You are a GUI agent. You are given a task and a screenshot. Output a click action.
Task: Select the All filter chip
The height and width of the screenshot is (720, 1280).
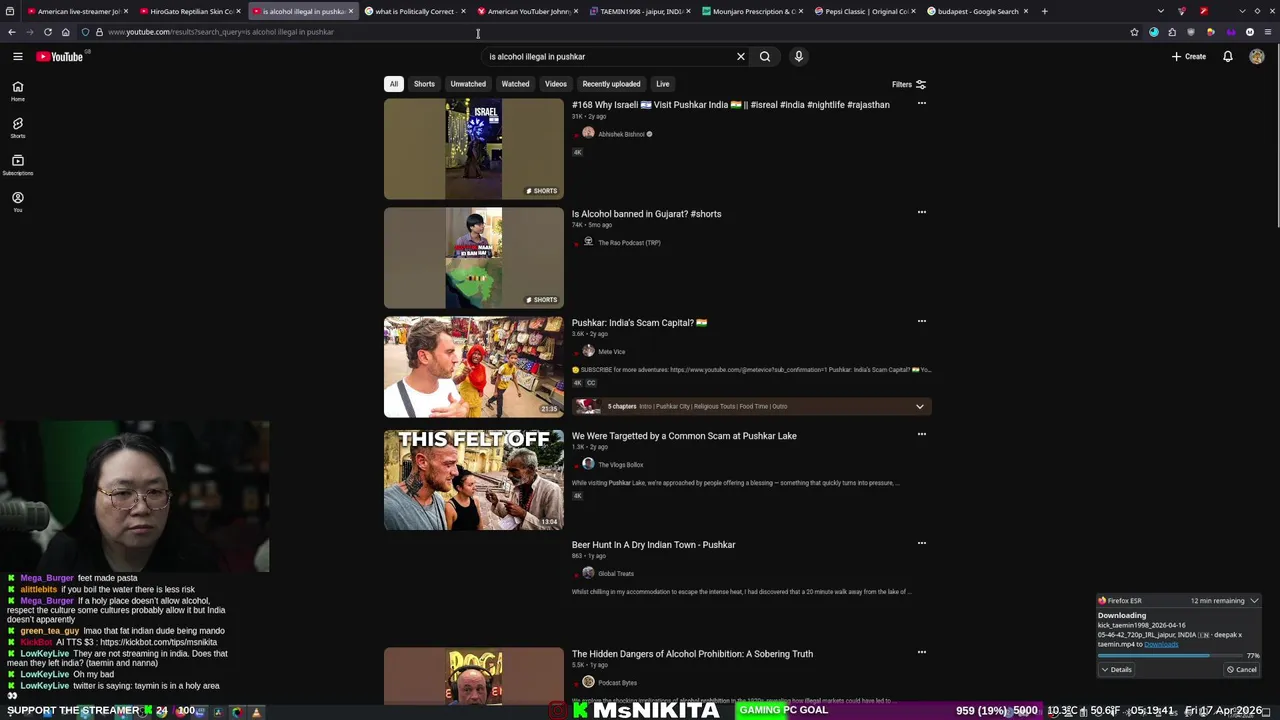tap(394, 84)
